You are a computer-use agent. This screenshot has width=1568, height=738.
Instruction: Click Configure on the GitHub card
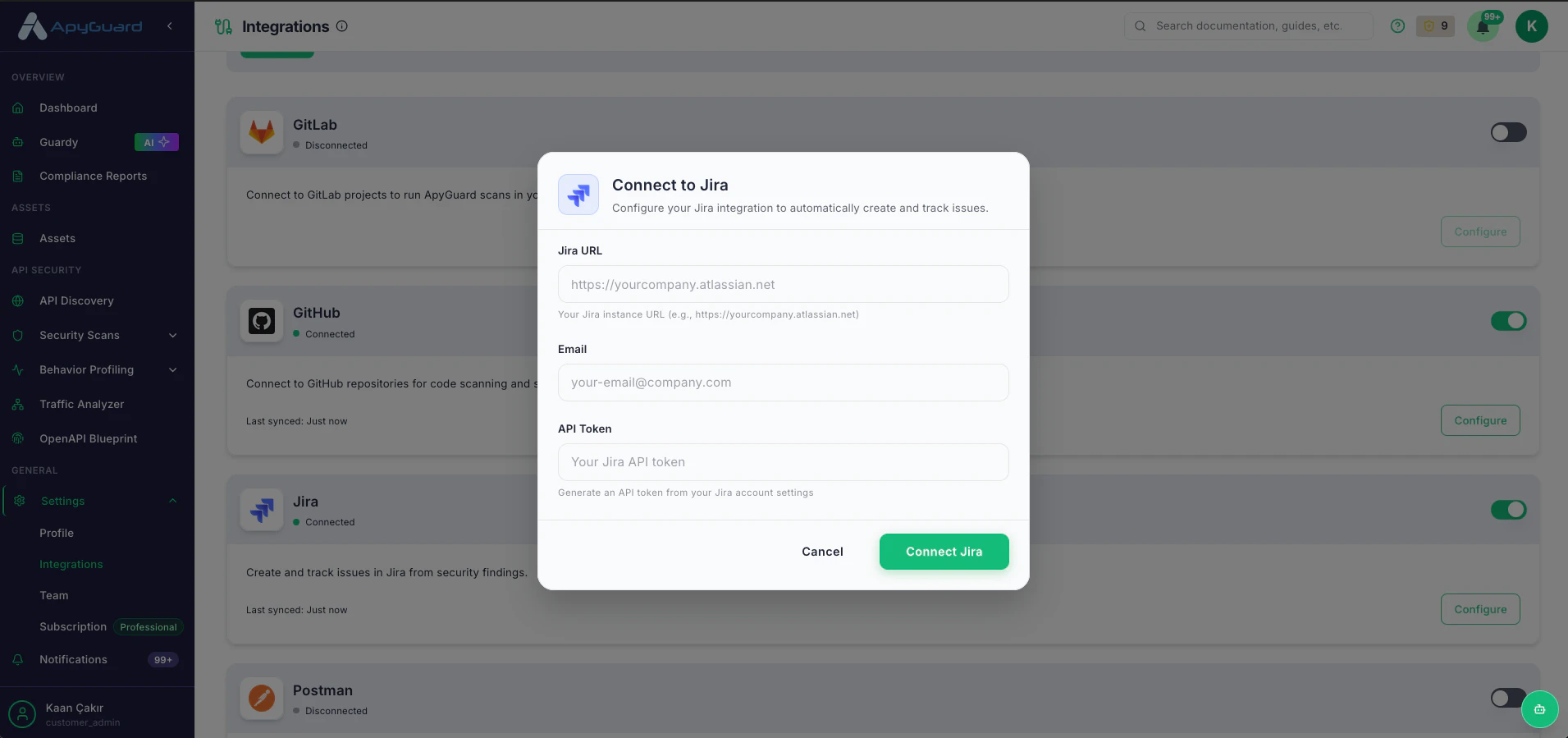click(1480, 420)
